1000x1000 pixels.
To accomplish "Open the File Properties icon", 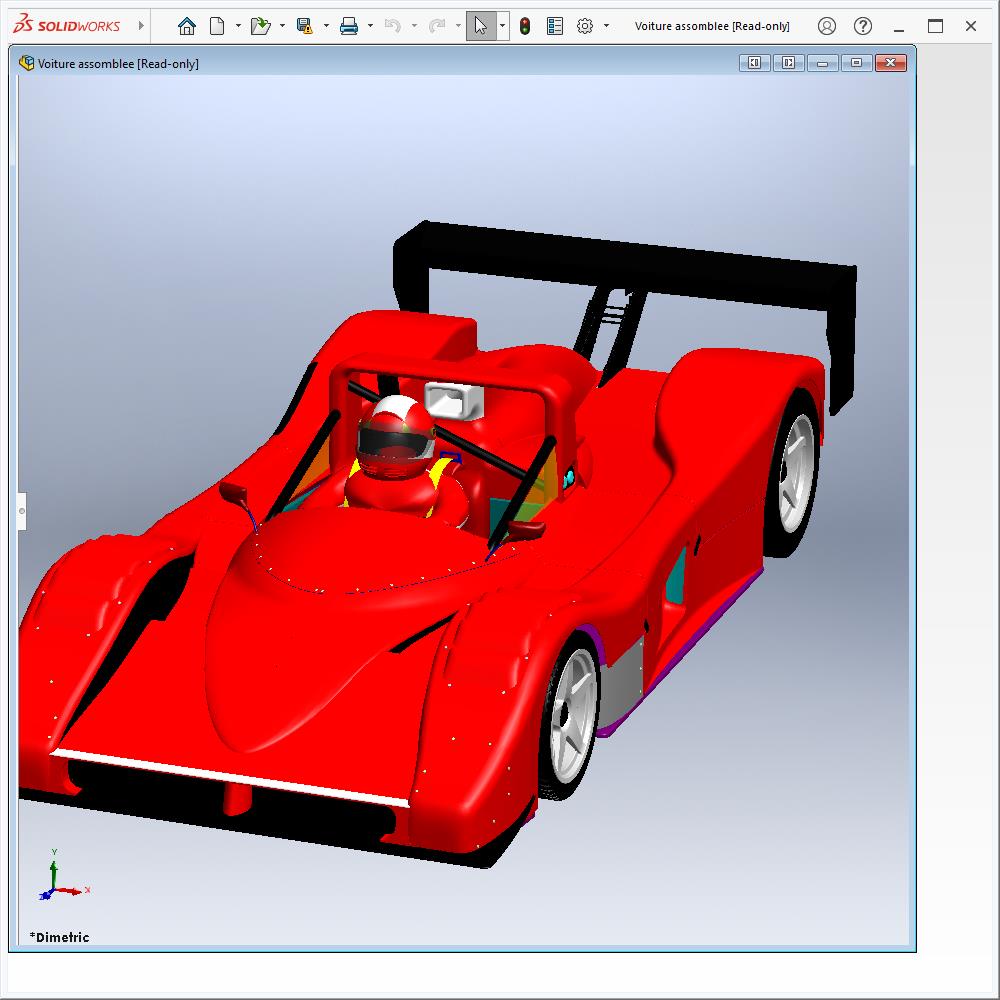I will point(555,26).
